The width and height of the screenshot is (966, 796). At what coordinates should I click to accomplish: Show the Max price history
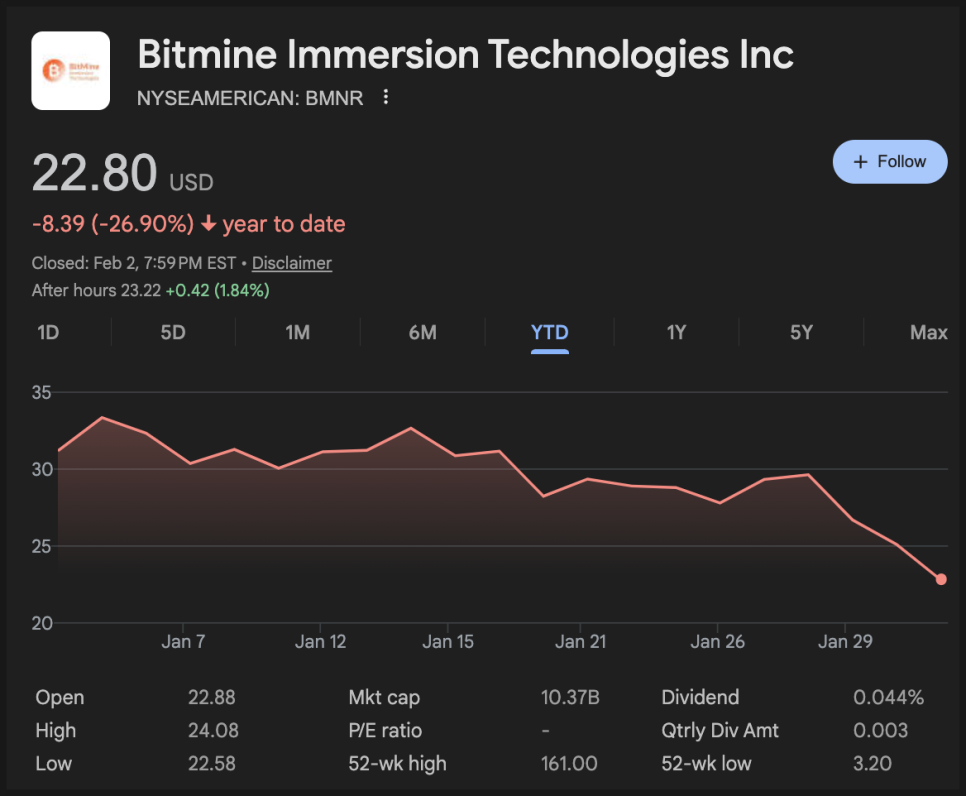point(928,332)
